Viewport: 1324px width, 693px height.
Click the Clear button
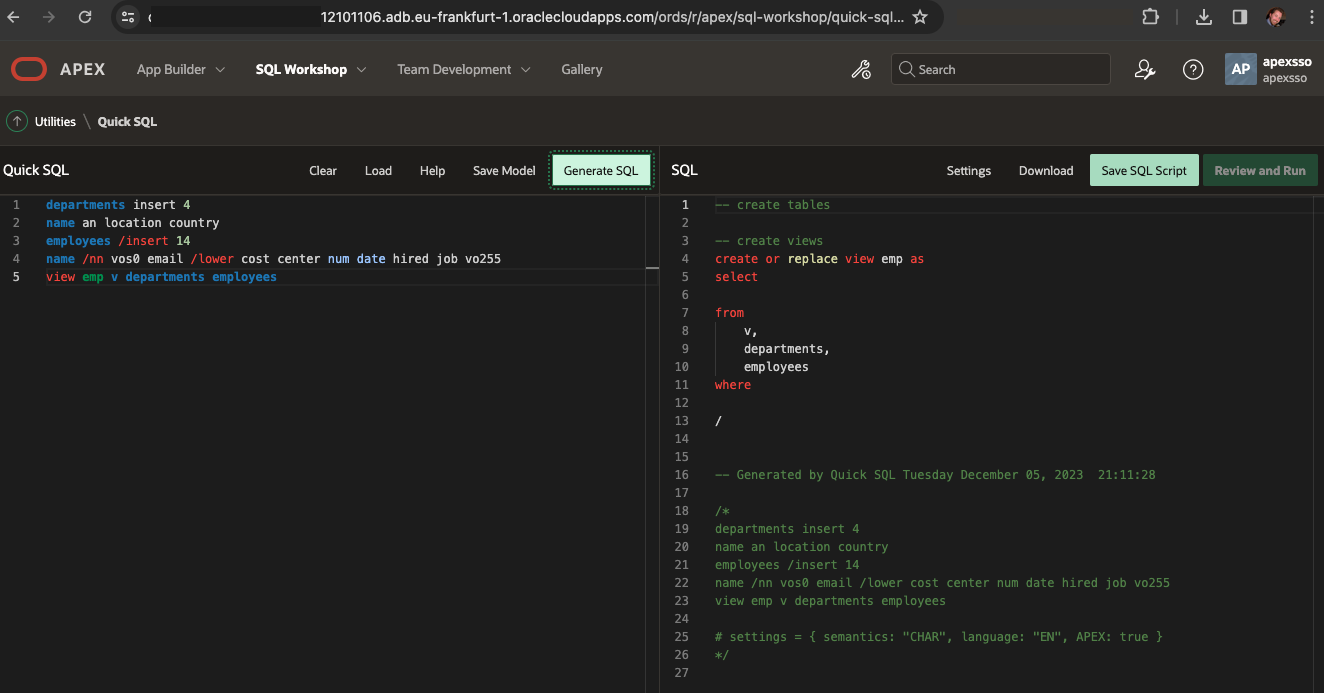click(323, 170)
